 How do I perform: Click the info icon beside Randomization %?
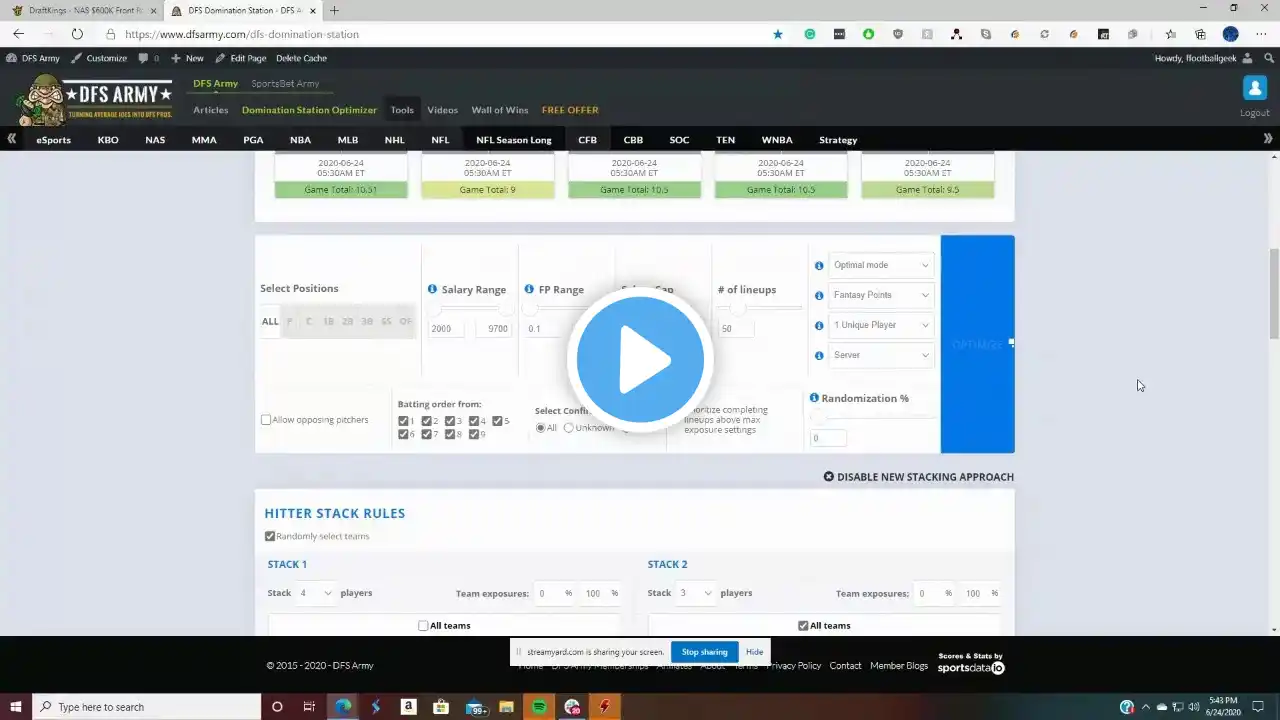tap(814, 398)
